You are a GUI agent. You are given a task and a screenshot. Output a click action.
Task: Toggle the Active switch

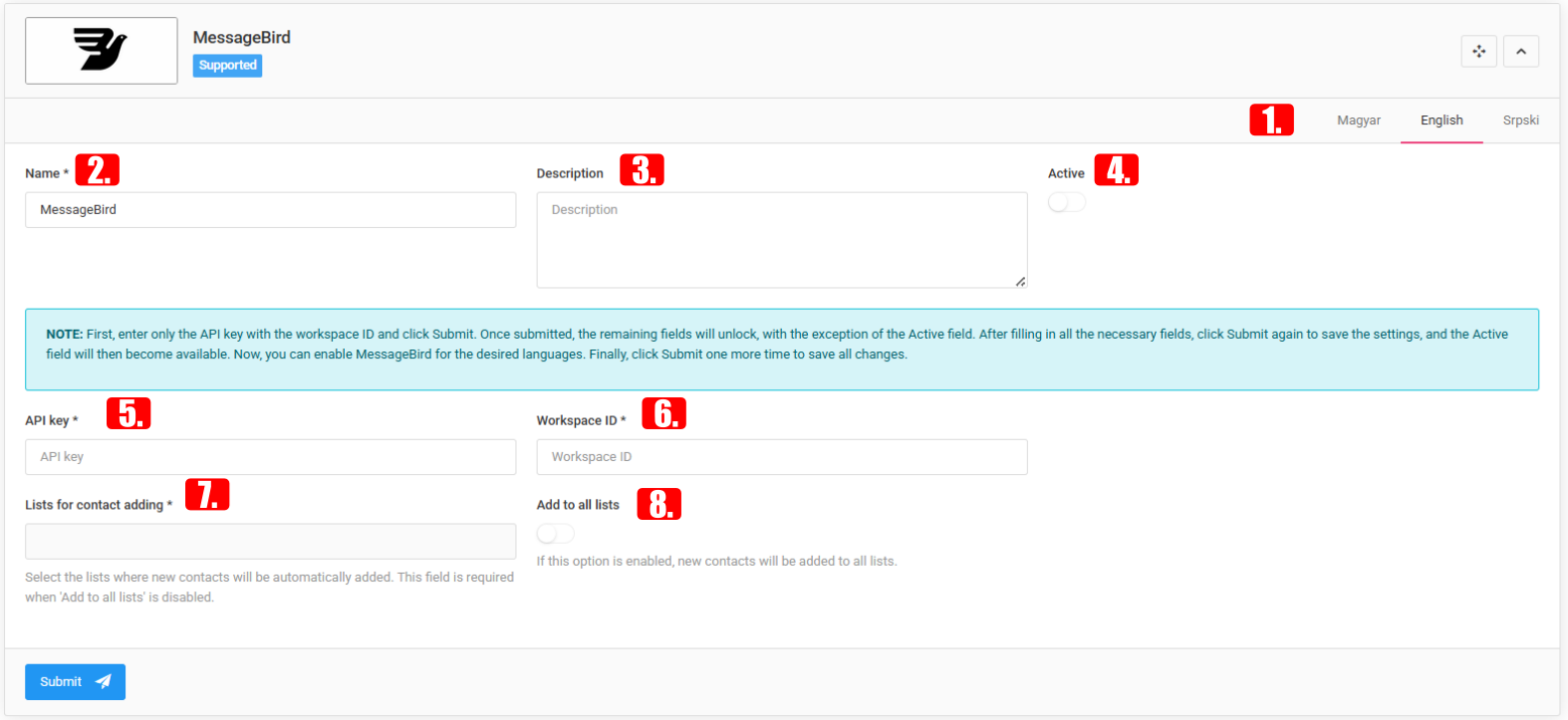click(x=1067, y=202)
